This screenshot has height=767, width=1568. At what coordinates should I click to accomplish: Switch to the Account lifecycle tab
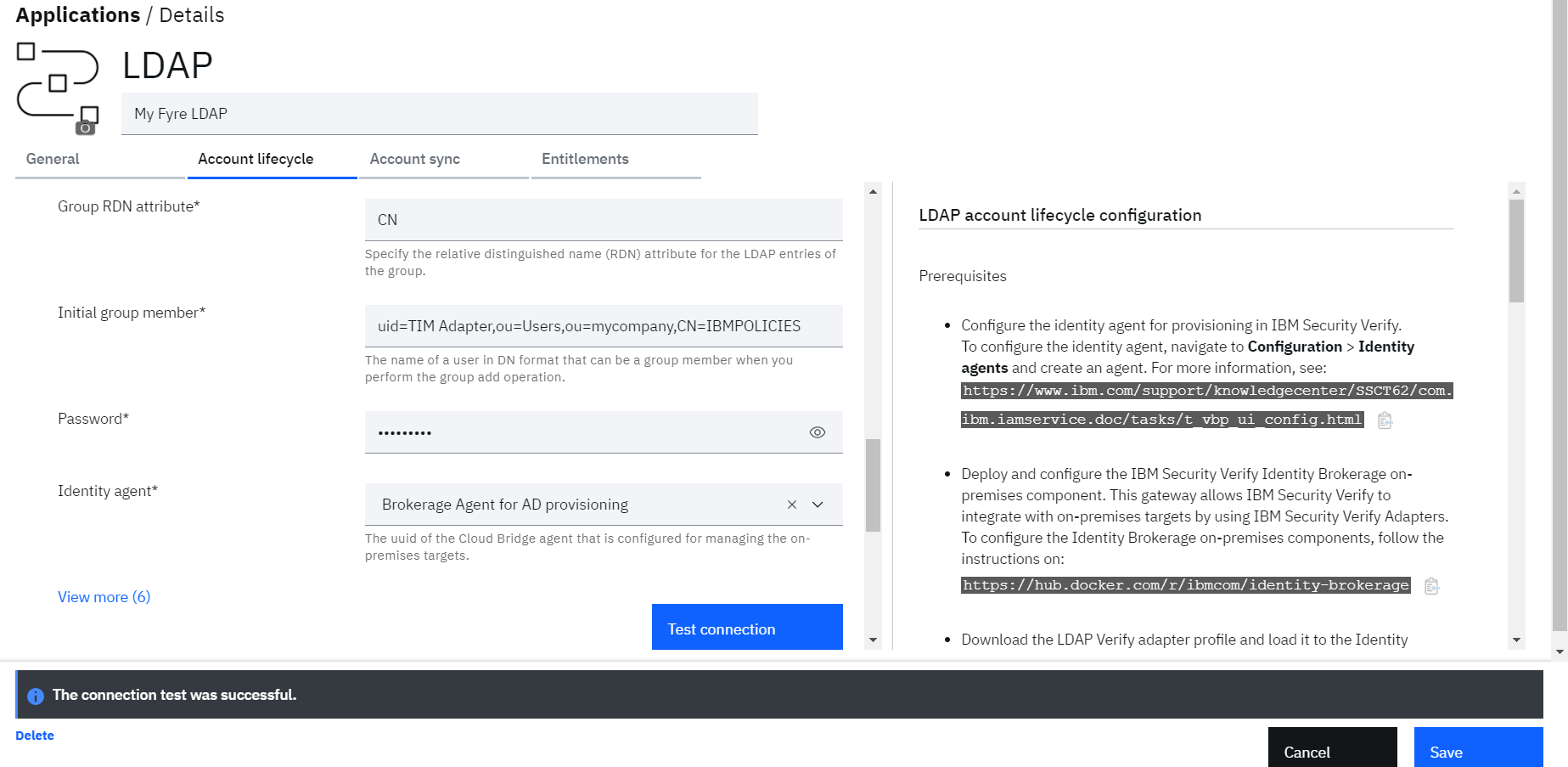(x=272, y=160)
